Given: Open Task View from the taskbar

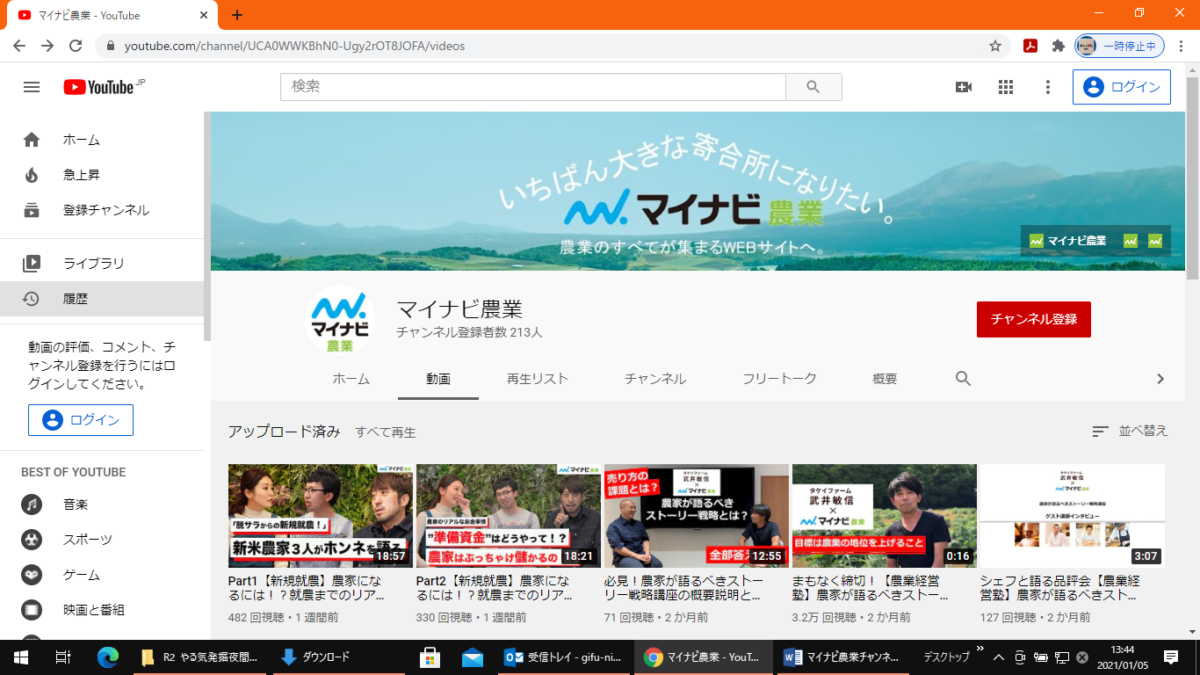Looking at the screenshot, I should pos(62,657).
